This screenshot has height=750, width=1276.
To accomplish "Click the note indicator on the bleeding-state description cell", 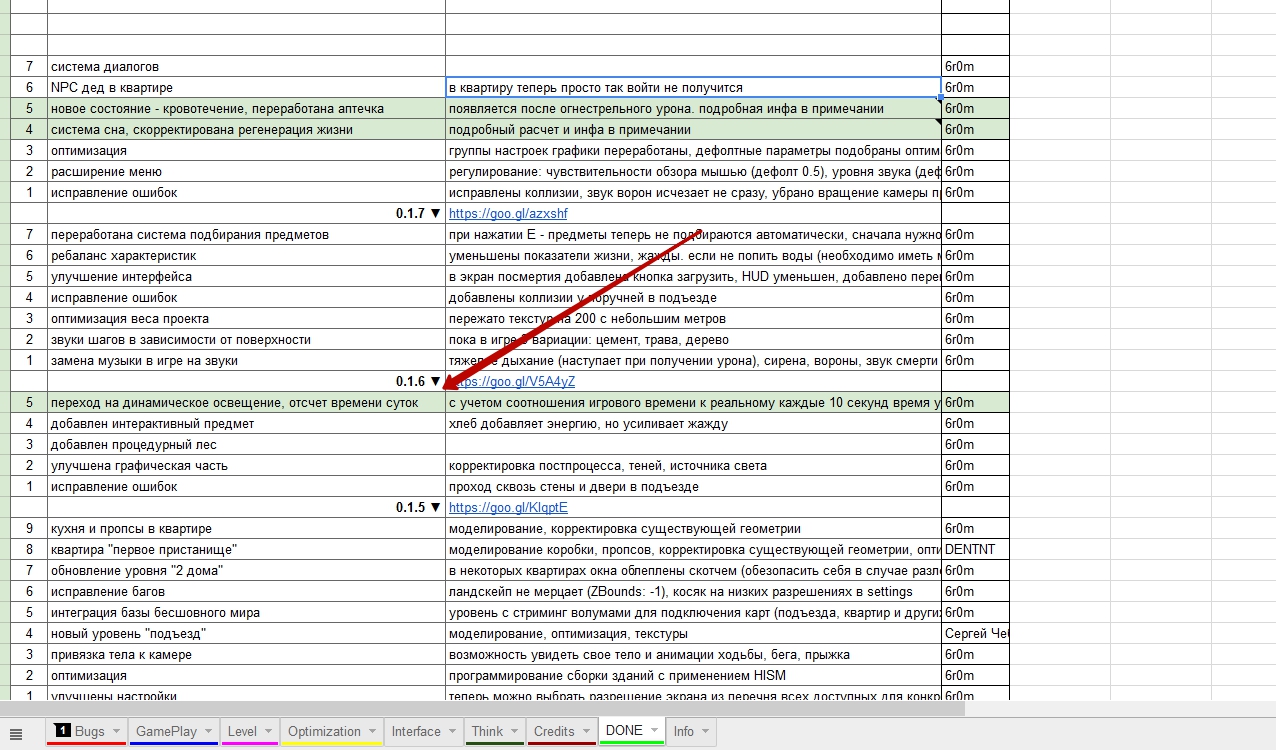I will pyautogui.click(x=938, y=101).
